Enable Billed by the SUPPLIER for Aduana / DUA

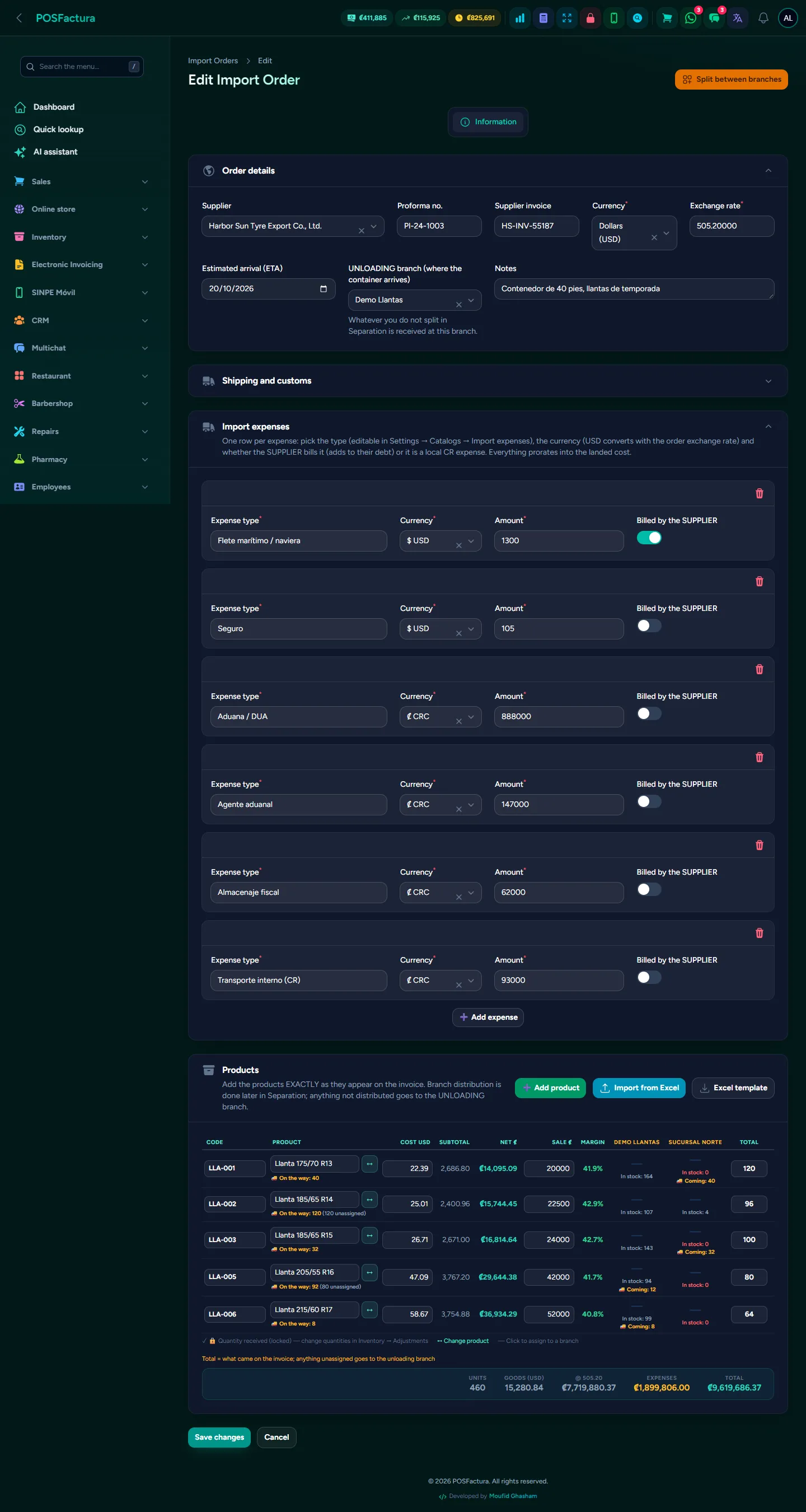coord(649,713)
